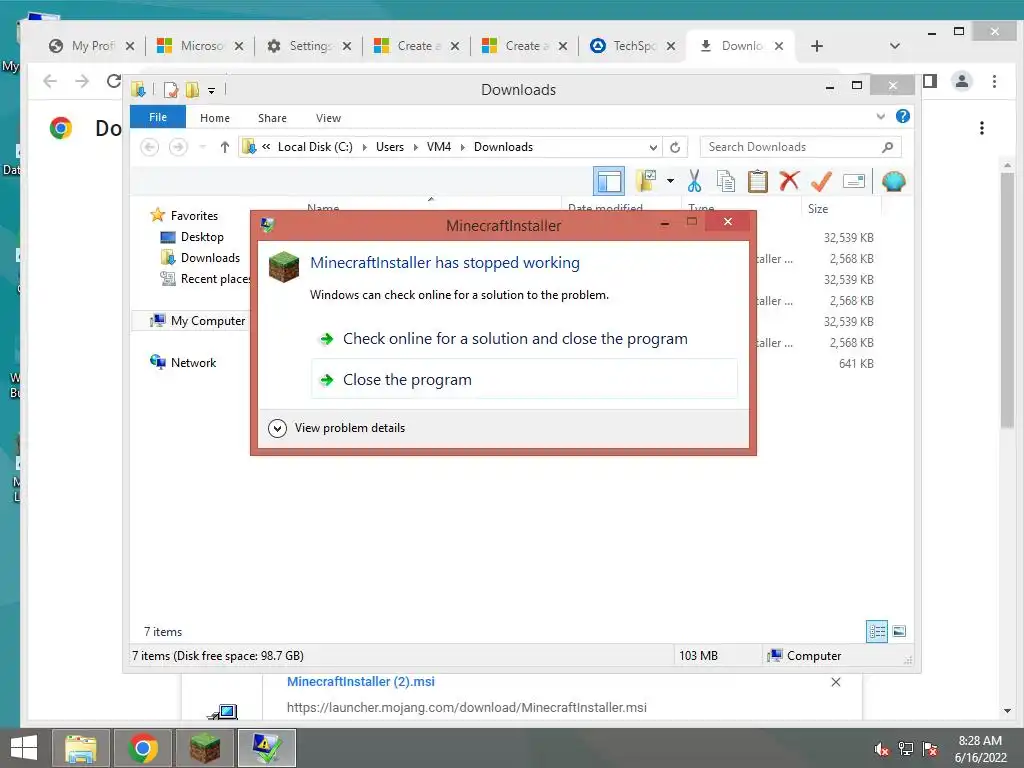Open the Home ribbon tab
Viewport: 1024px width, 768px height.
[x=215, y=118]
